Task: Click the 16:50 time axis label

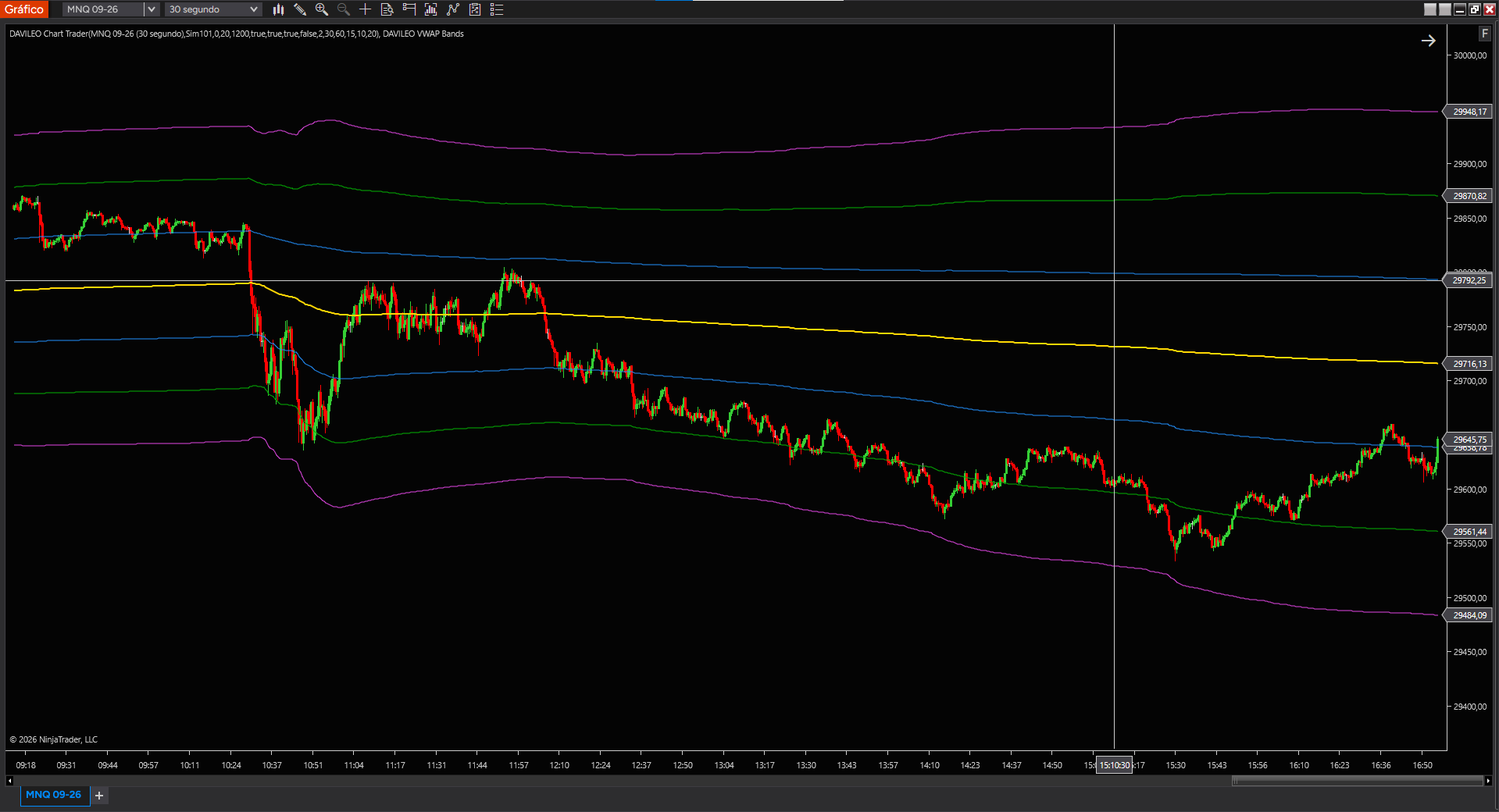Action: click(1422, 765)
